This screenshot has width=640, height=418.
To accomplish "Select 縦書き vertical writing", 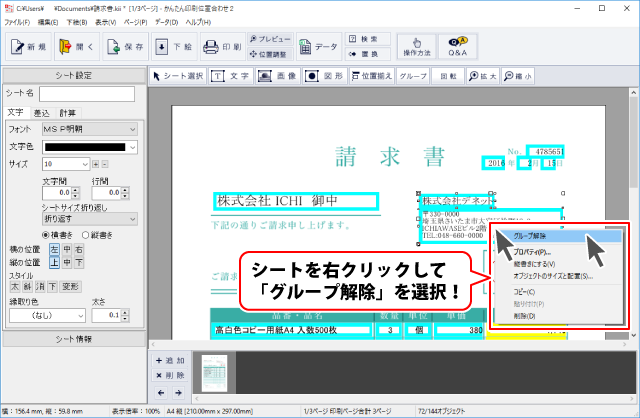I will (98, 235).
